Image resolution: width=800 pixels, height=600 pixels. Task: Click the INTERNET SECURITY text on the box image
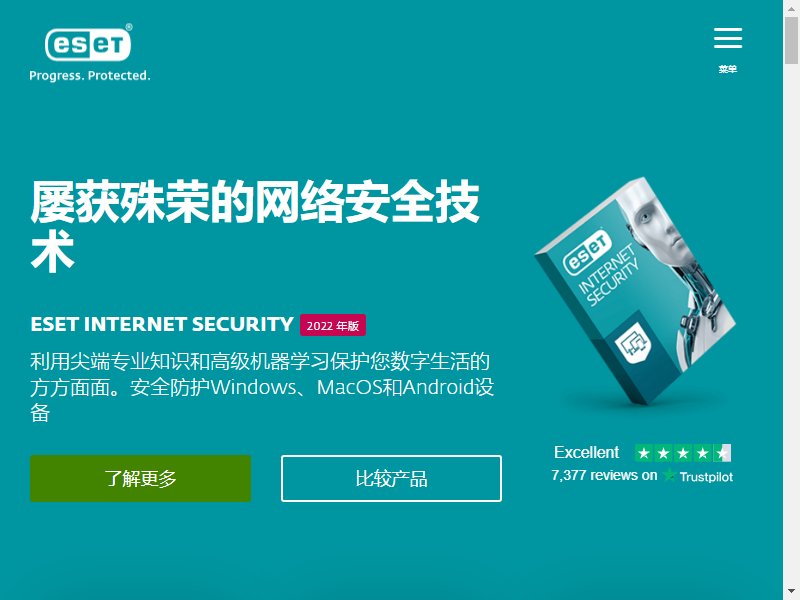[609, 276]
